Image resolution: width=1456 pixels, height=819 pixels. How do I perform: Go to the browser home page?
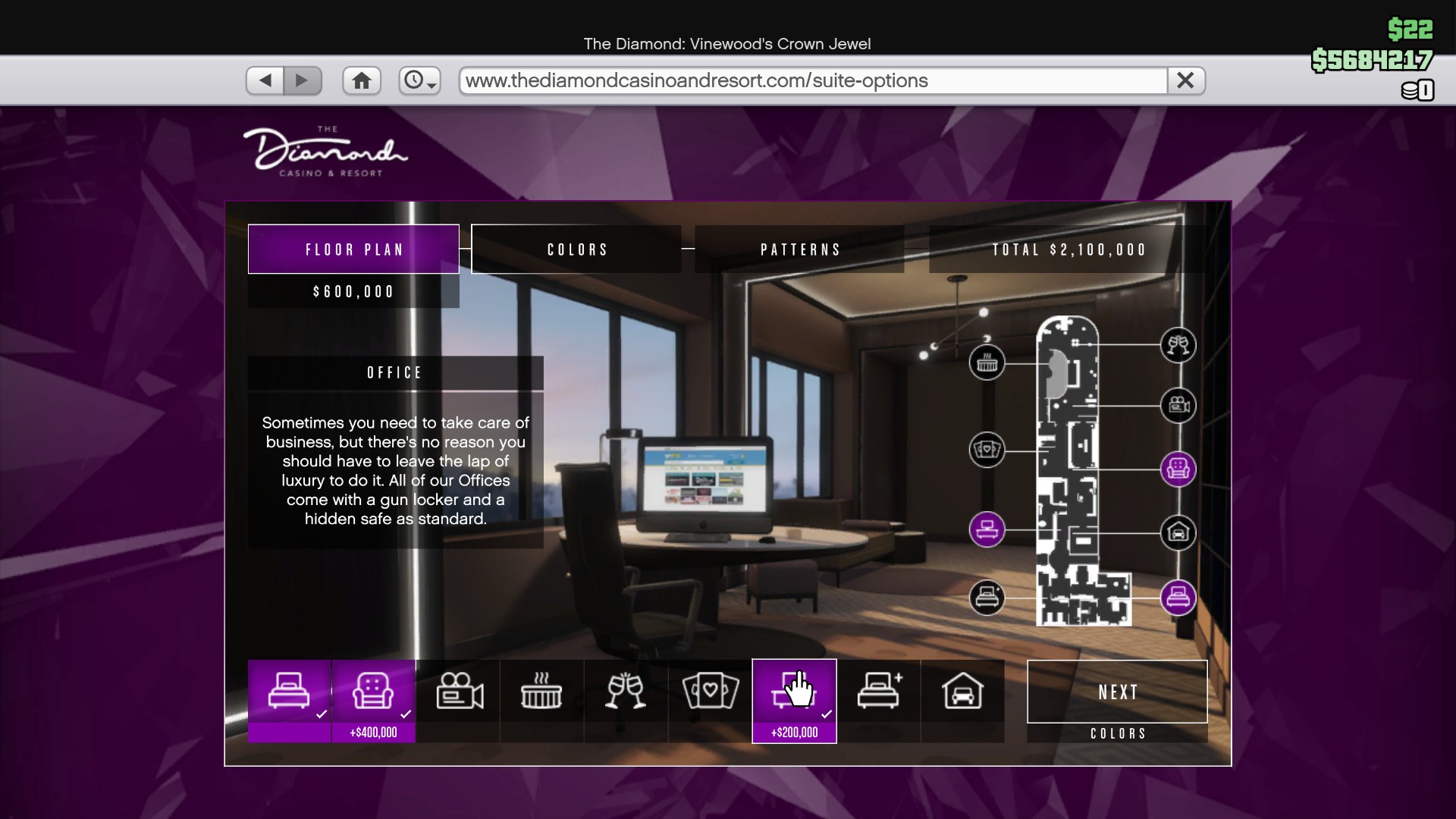tap(361, 80)
